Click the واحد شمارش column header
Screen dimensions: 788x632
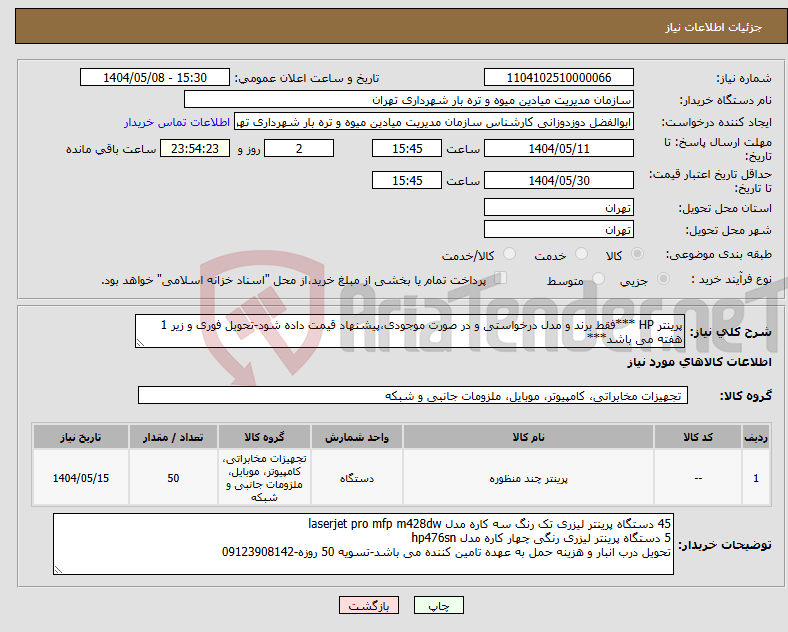pyautogui.click(x=357, y=437)
